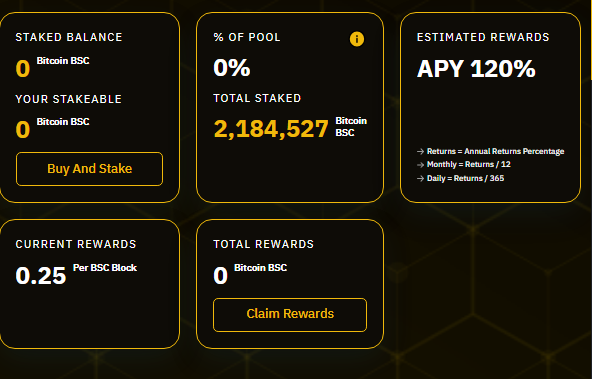Click the 2,184,527 total staked amount
The image size is (592, 379).
[x=271, y=129]
